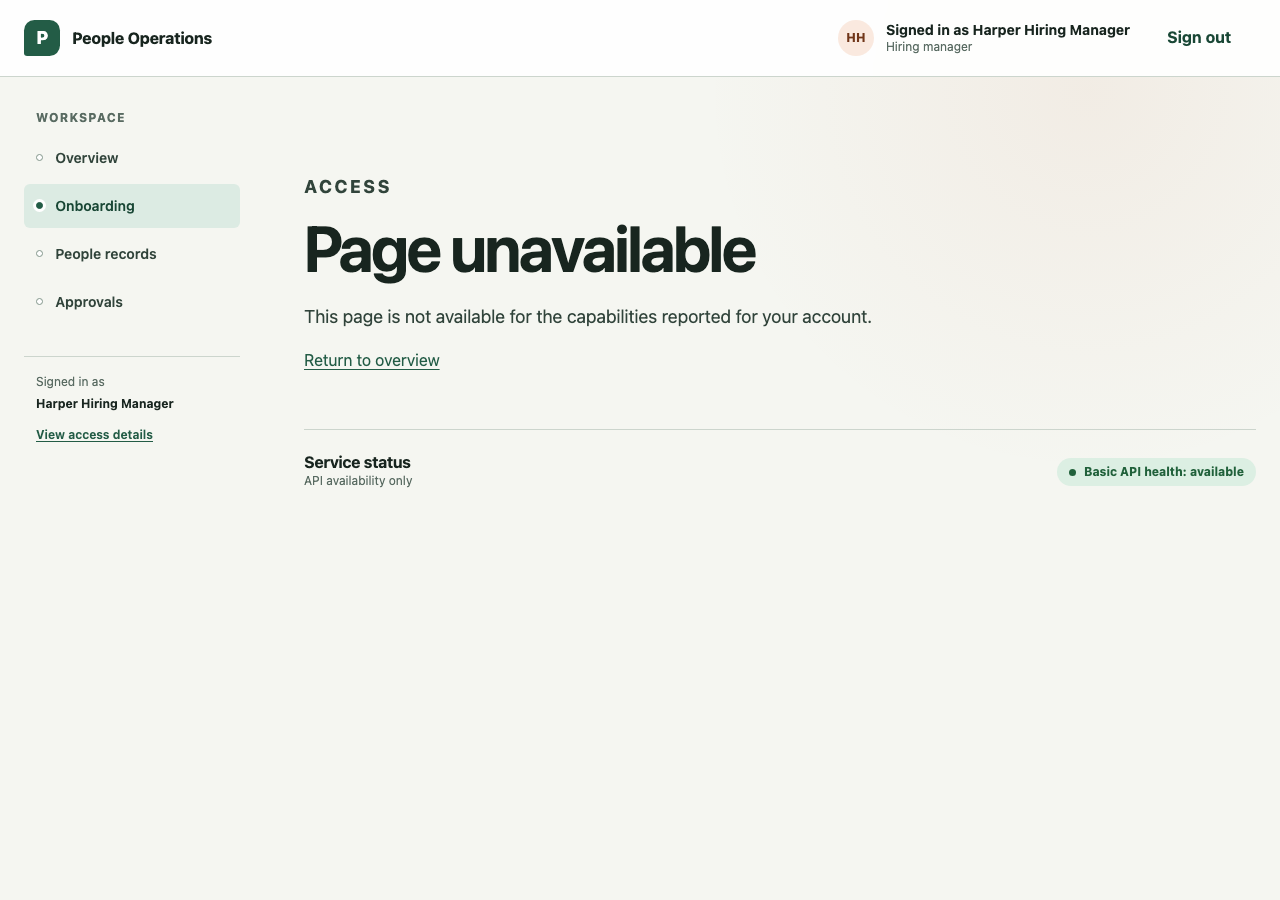Click the Basic API health status badge
Viewport: 1280px width, 900px height.
coord(1156,472)
